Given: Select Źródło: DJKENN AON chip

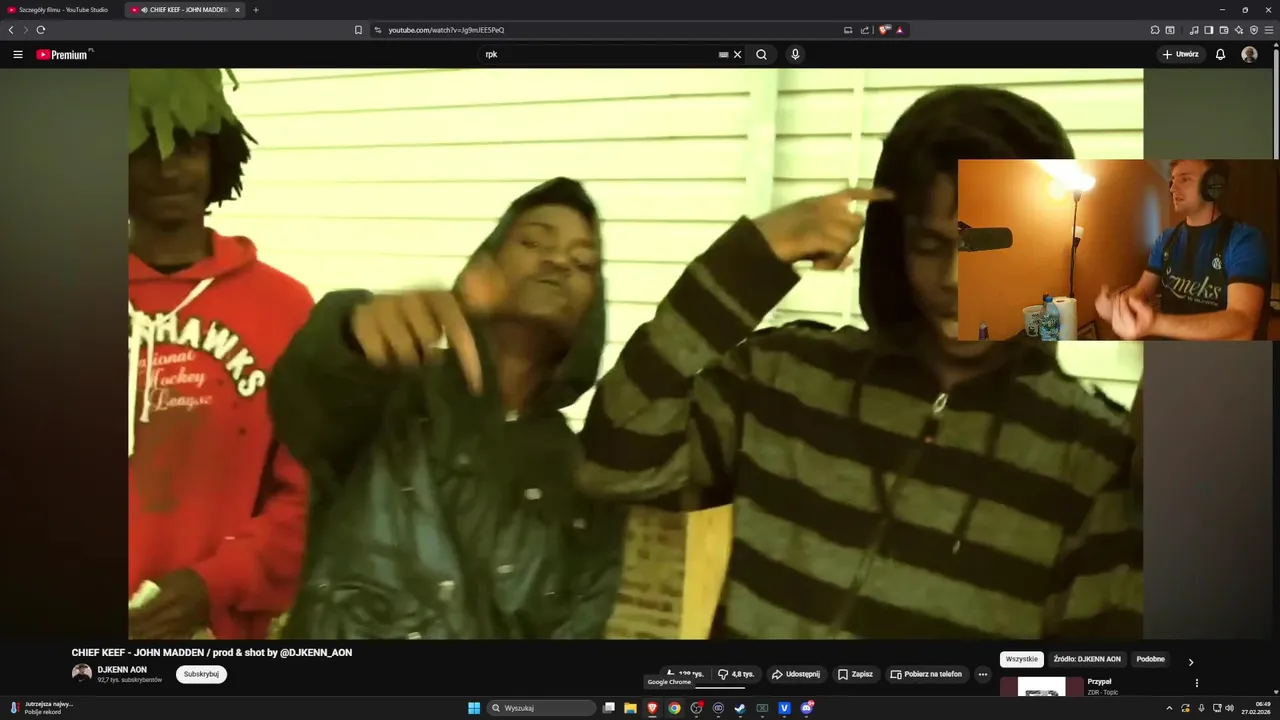Looking at the screenshot, I should (x=1087, y=659).
